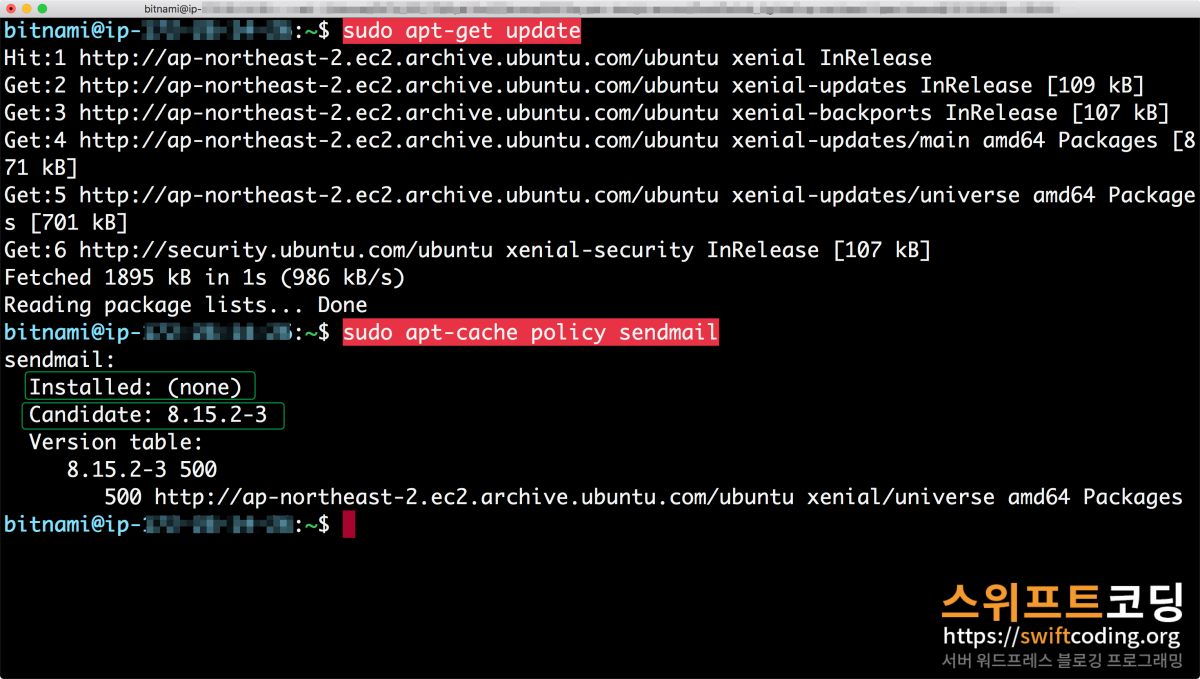This screenshot has width=1200, height=679.
Task: Click the '8.15.2-3 500' version entry
Action: pyautogui.click(x=141, y=469)
